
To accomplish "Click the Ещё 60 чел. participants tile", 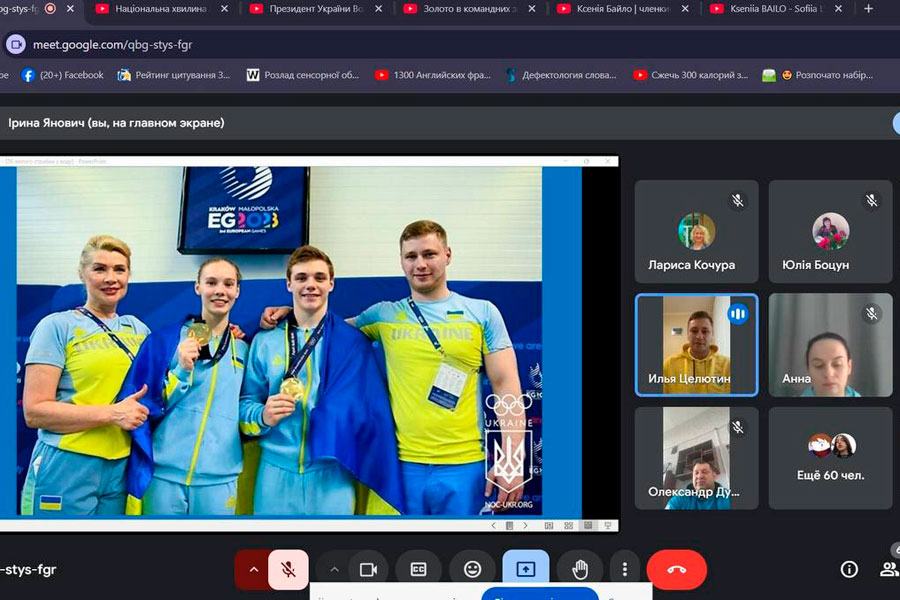I will 830,457.
